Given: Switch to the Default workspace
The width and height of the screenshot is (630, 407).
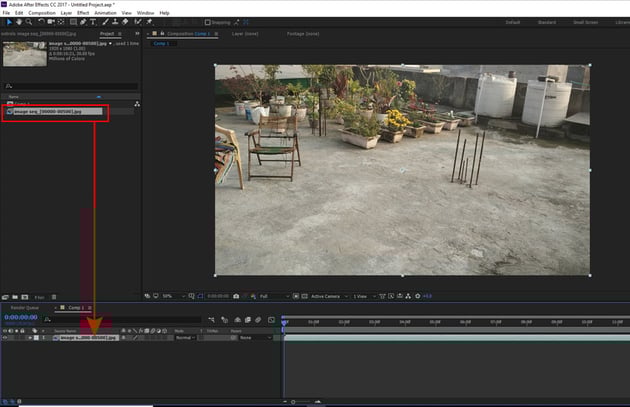Looking at the screenshot, I should 513,21.
